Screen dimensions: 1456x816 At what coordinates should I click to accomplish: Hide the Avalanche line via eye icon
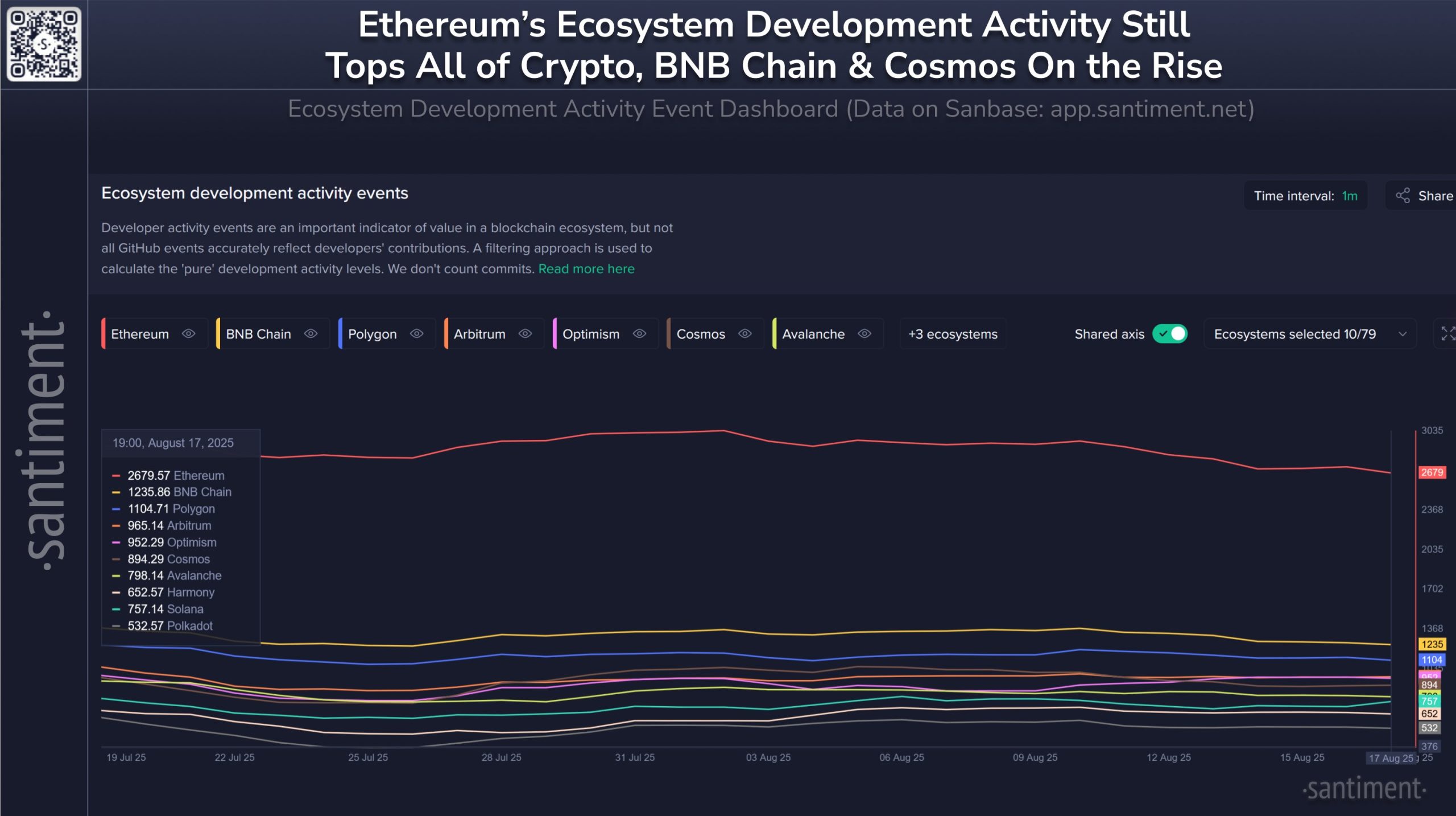tap(863, 334)
